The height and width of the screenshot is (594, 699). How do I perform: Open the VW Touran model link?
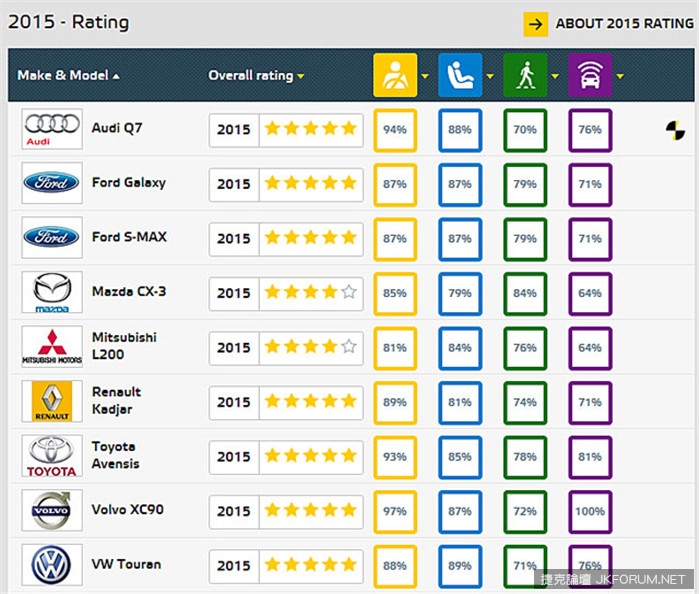[x=125, y=565]
